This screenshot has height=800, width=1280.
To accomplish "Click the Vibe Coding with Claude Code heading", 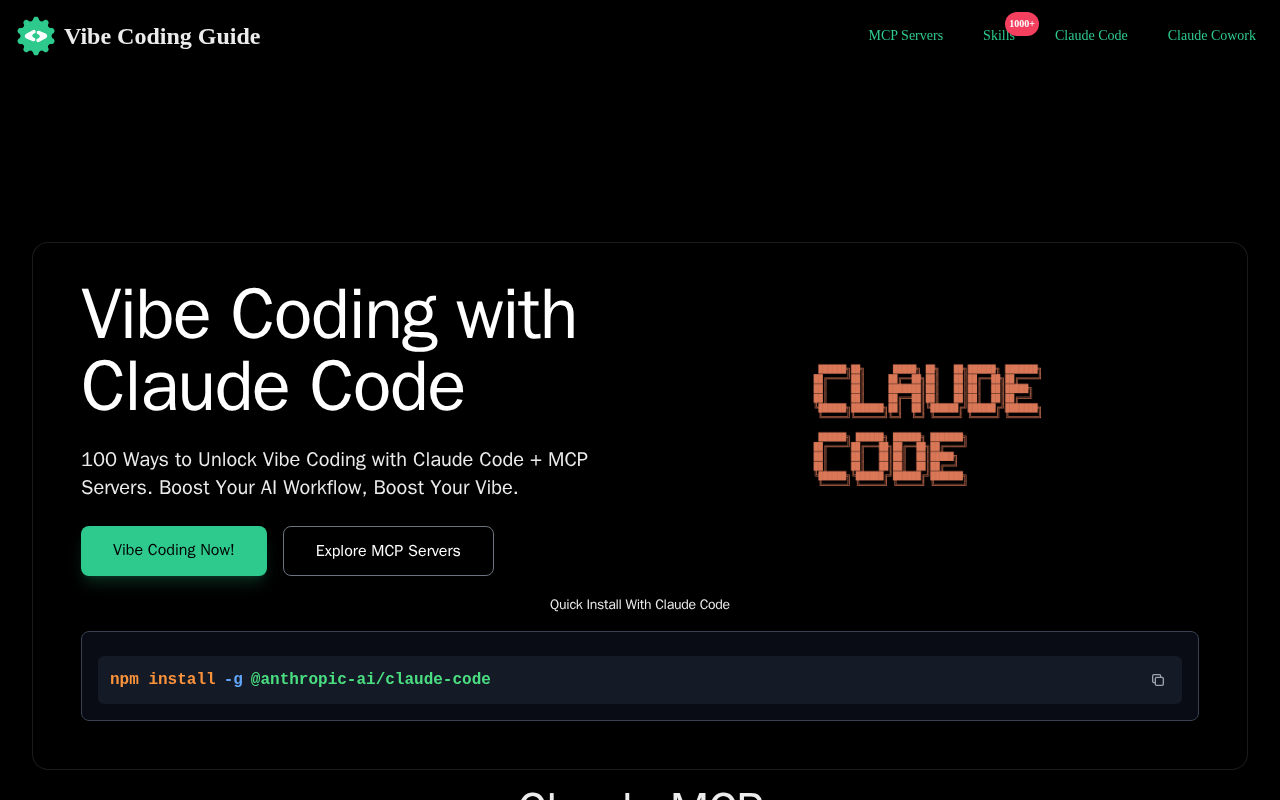I will click(329, 350).
